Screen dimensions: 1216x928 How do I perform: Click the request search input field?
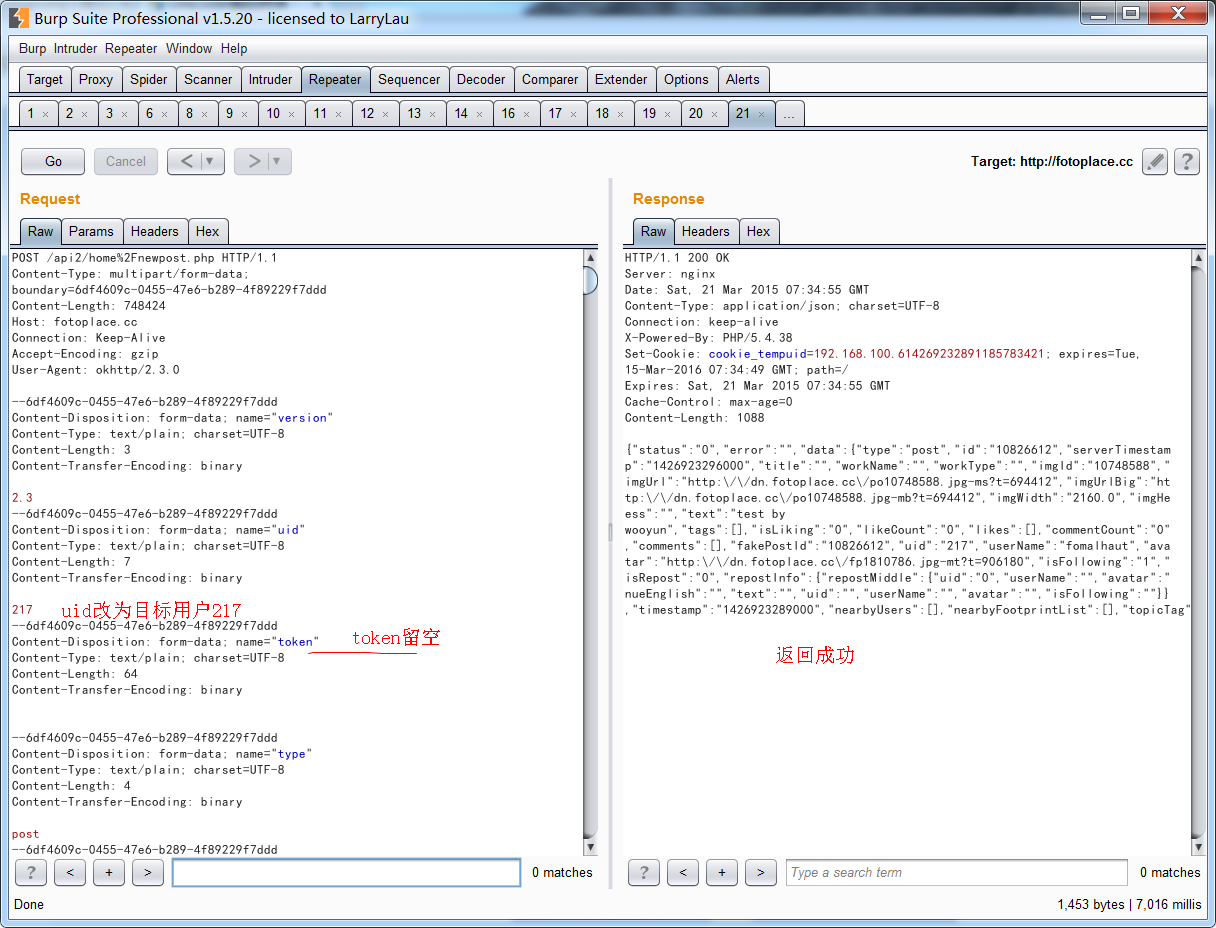(346, 872)
